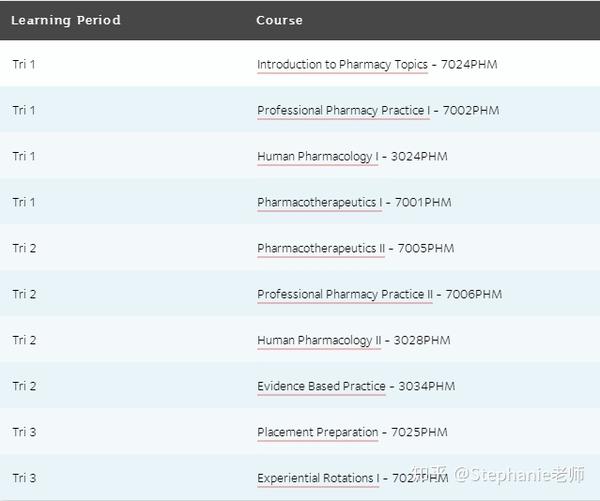The height and width of the screenshot is (501, 600).
Task: Open Placement Preparation course link
Action: point(318,432)
